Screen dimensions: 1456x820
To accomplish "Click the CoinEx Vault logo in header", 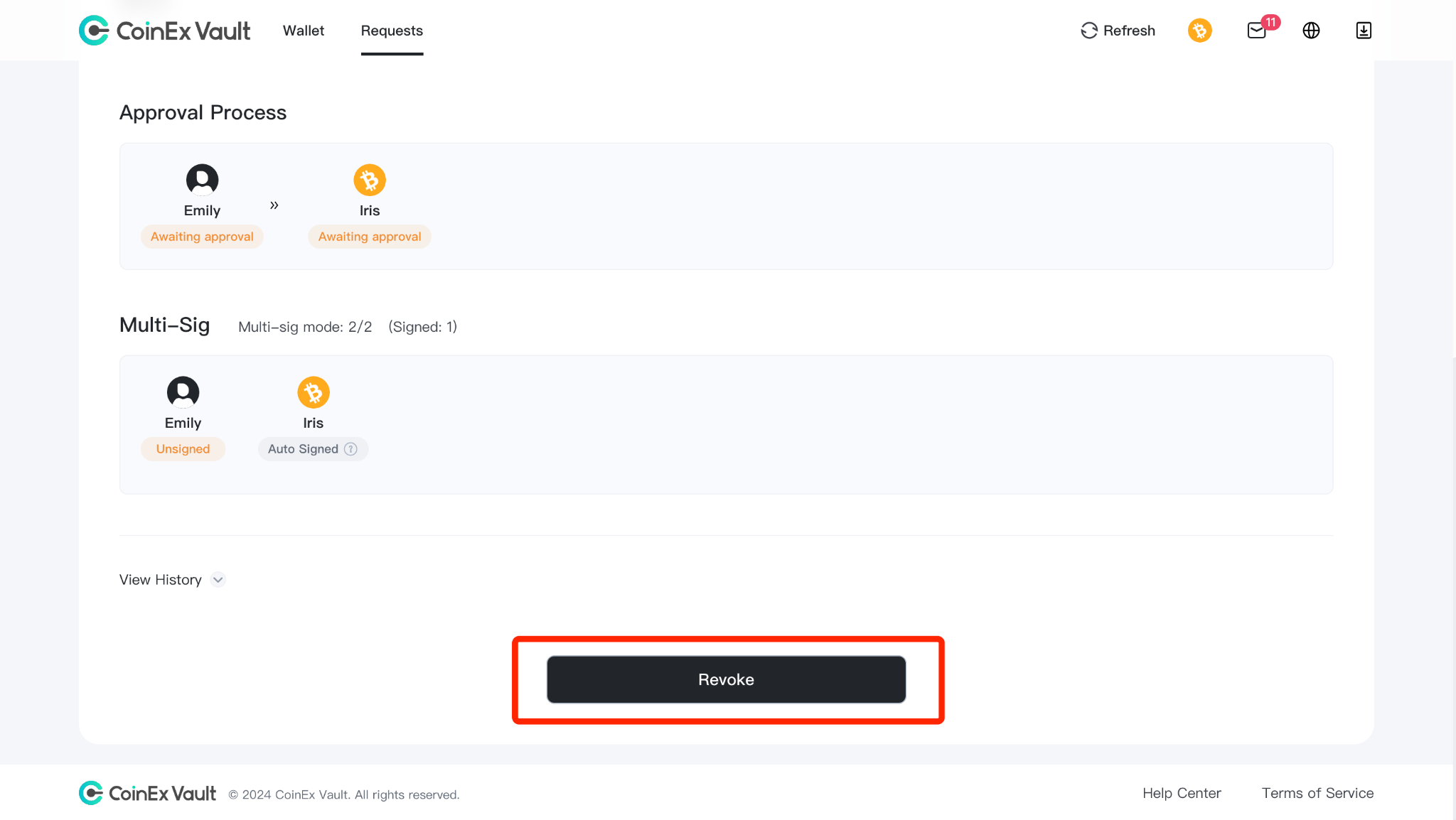I will pos(164,31).
